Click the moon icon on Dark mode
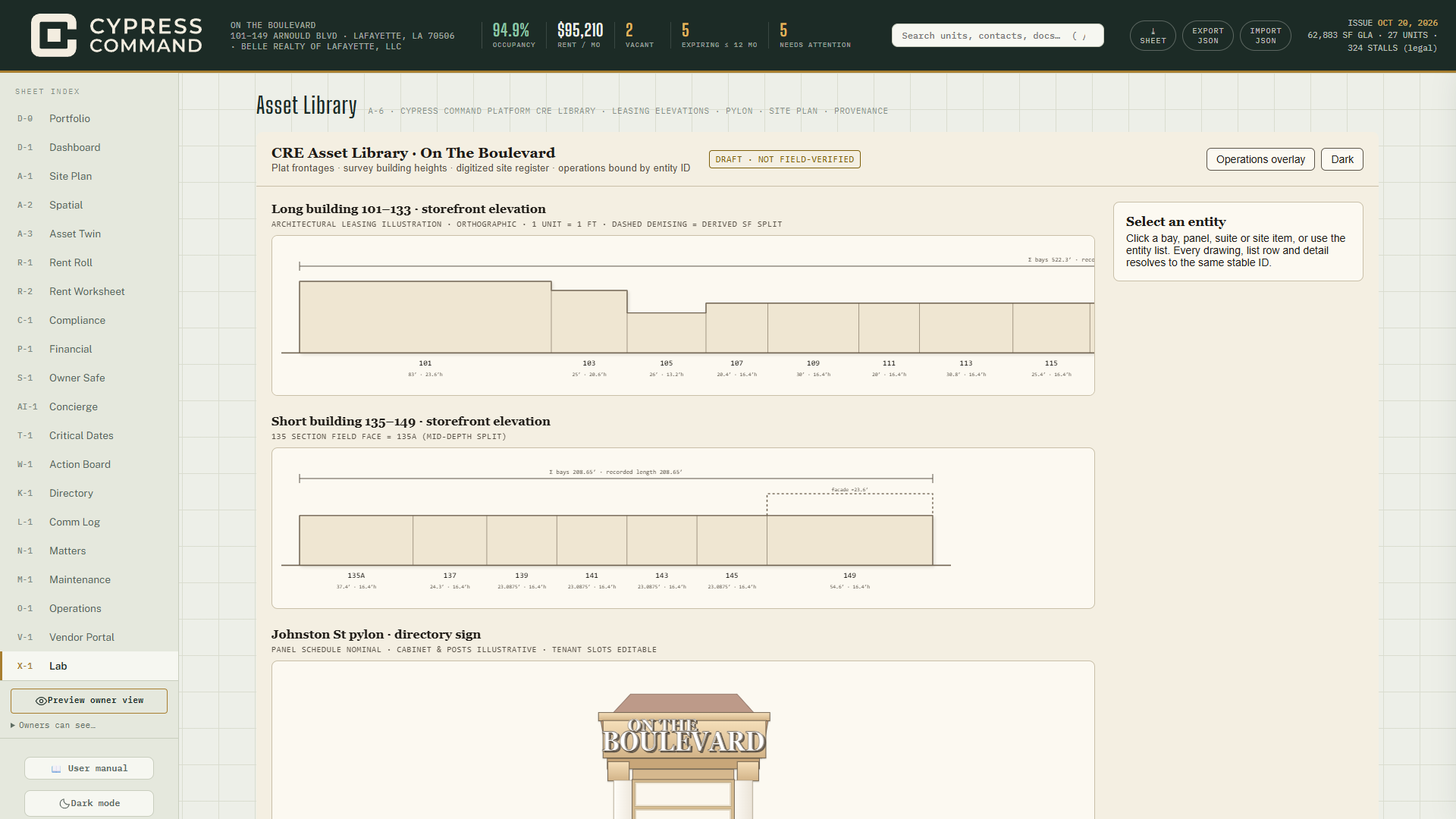The image size is (1456, 819). (64, 804)
